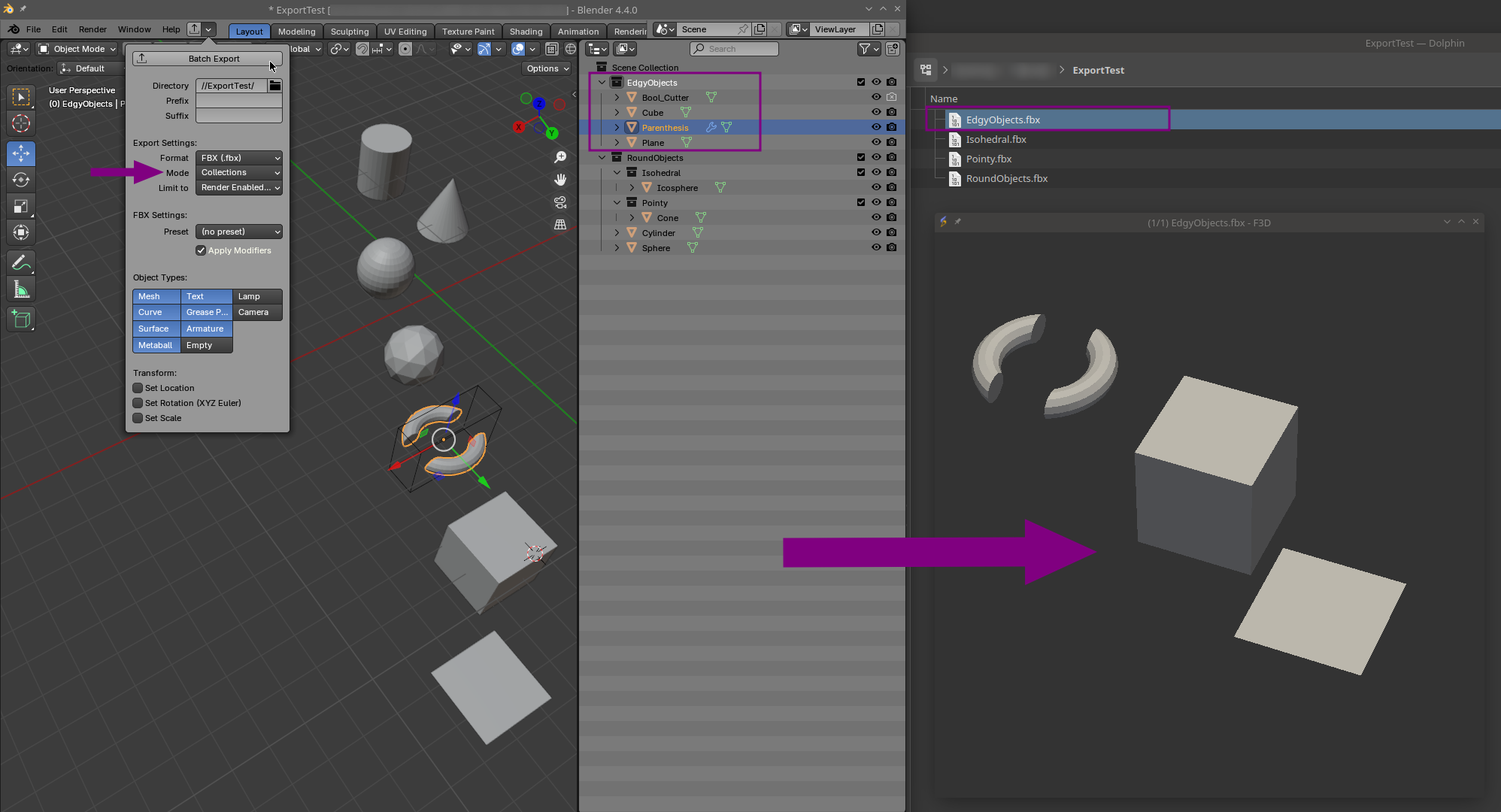Uncheck the Apply Modifiers checkbox
This screenshot has height=812, width=1501.
[x=201, y=250]
